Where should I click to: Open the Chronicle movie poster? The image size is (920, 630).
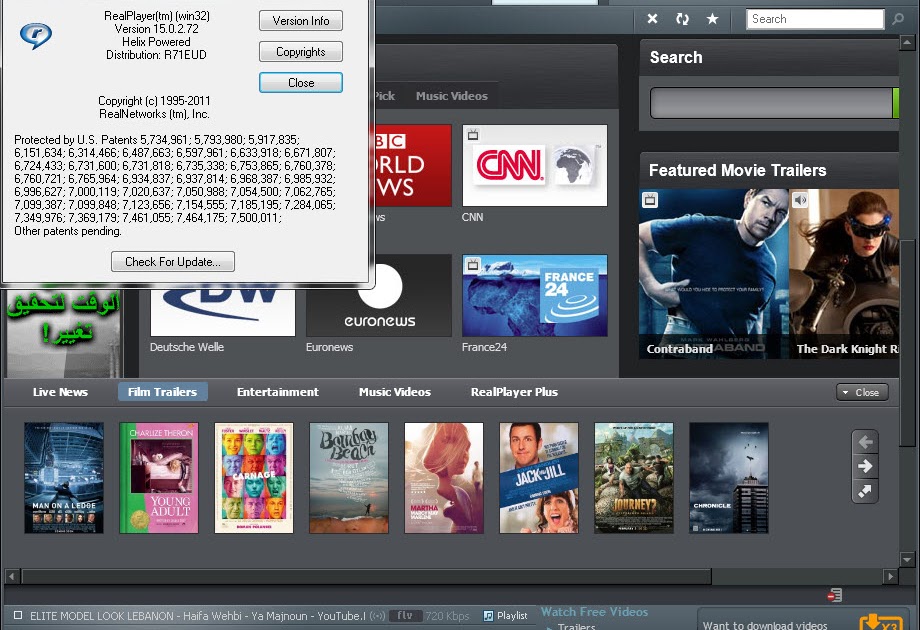tap(729, 478)
